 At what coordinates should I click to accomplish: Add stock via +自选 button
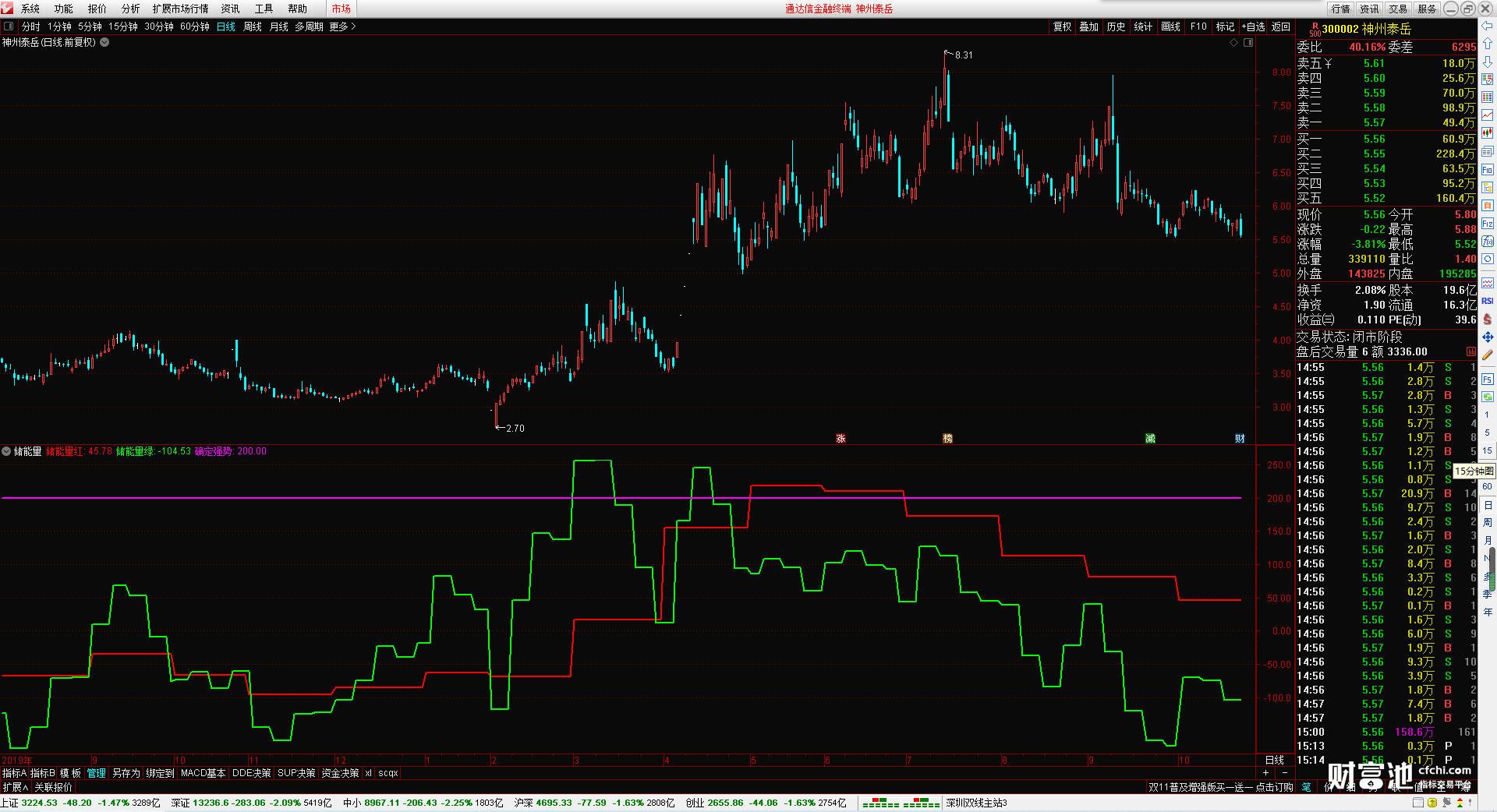point(1253,26)
